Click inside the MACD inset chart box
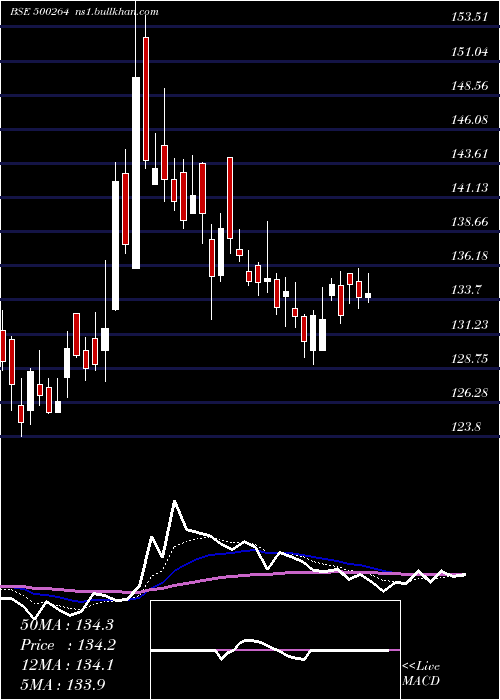This screenshot has width=500, height=700. [275, 650]
